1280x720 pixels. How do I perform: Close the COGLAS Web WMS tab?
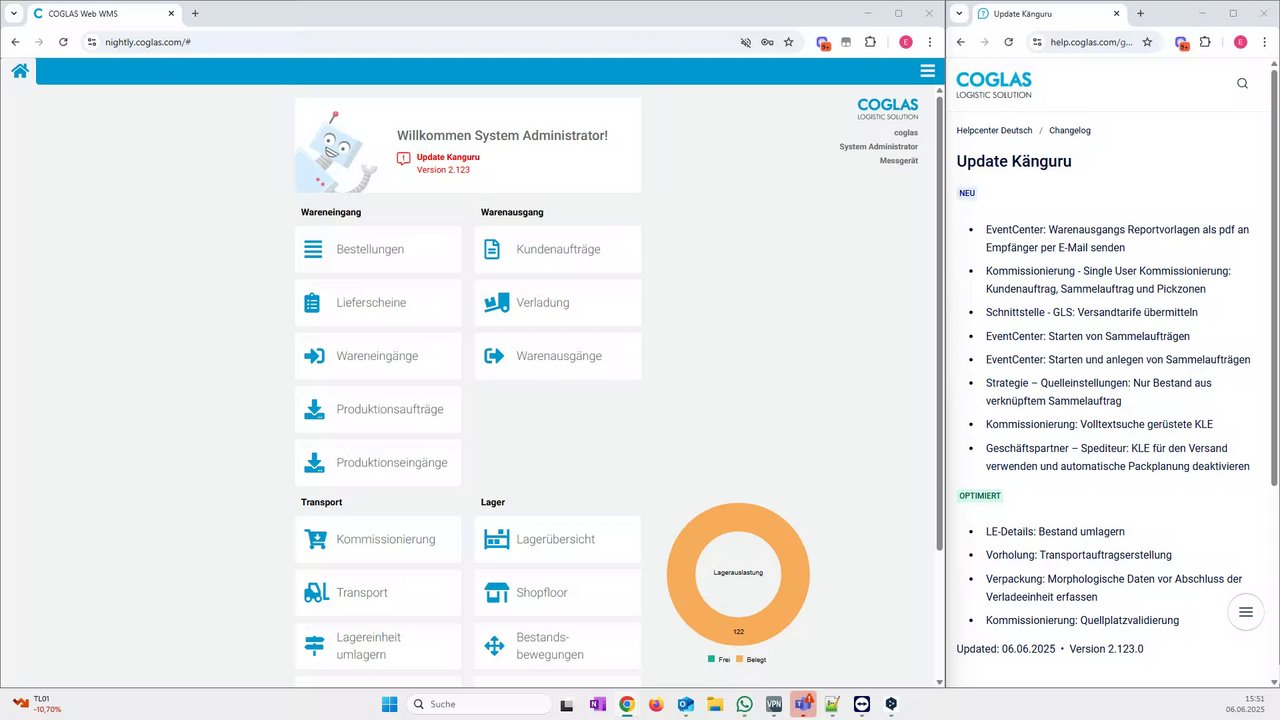pyautogui.click(x=169, y=14)
